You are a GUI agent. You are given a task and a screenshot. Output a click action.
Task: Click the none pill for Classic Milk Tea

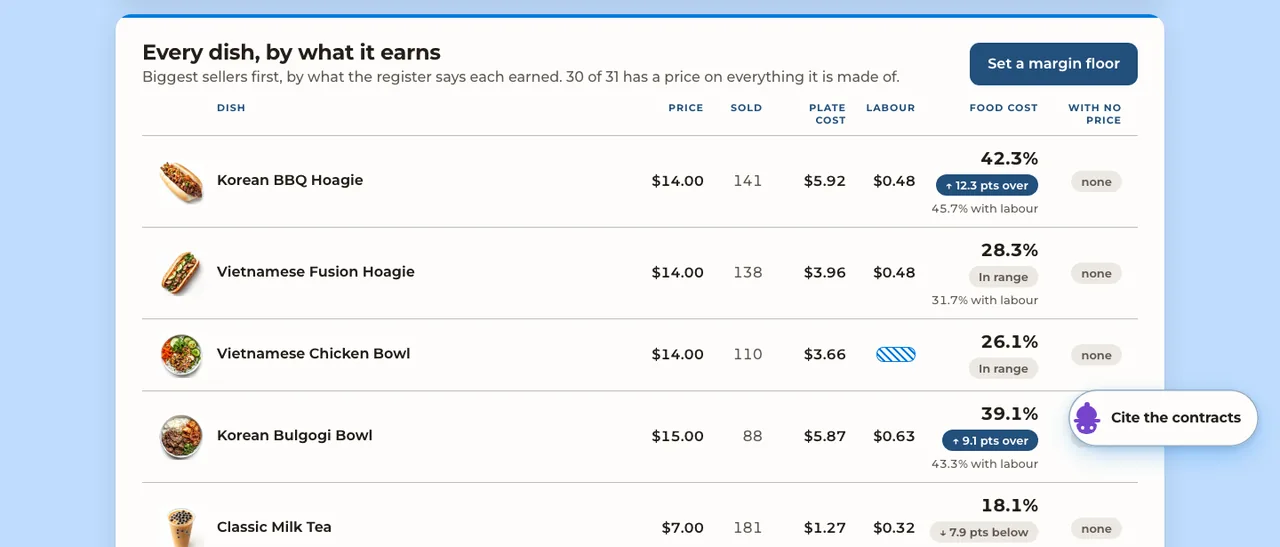[x=1096, y=529]
